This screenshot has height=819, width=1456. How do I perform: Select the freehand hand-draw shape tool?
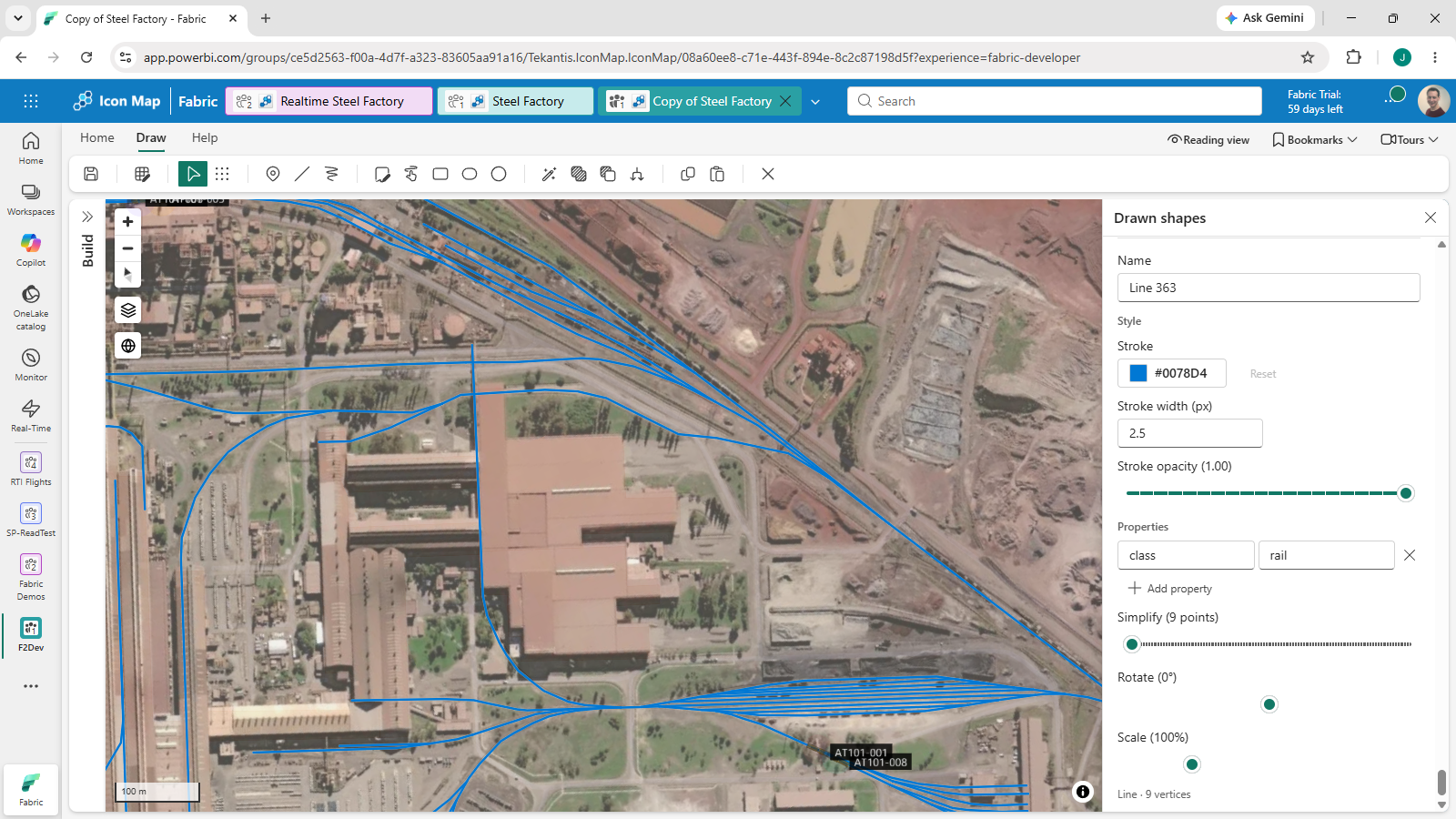(411, 174)
